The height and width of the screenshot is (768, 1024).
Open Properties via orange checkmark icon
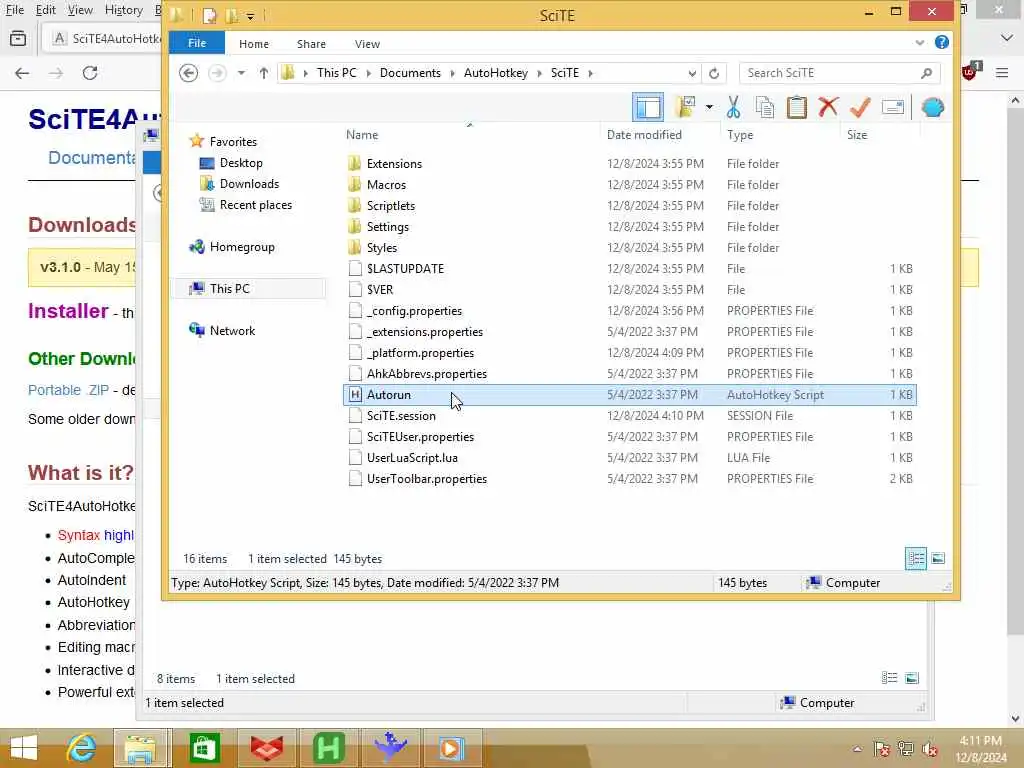(860, 107)
